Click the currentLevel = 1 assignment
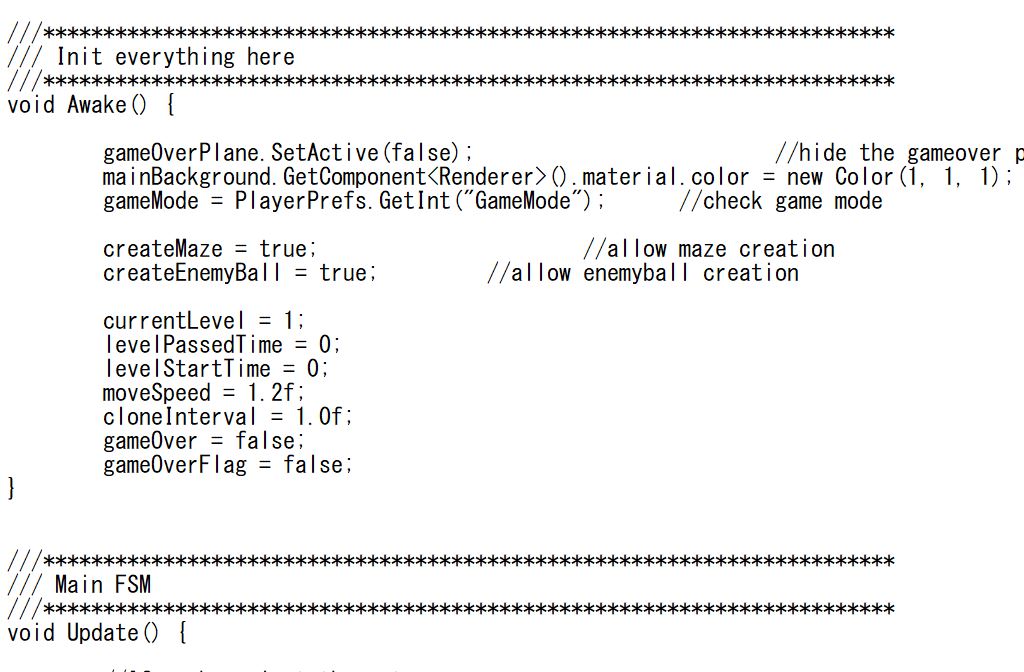 (x=204, y=321)
